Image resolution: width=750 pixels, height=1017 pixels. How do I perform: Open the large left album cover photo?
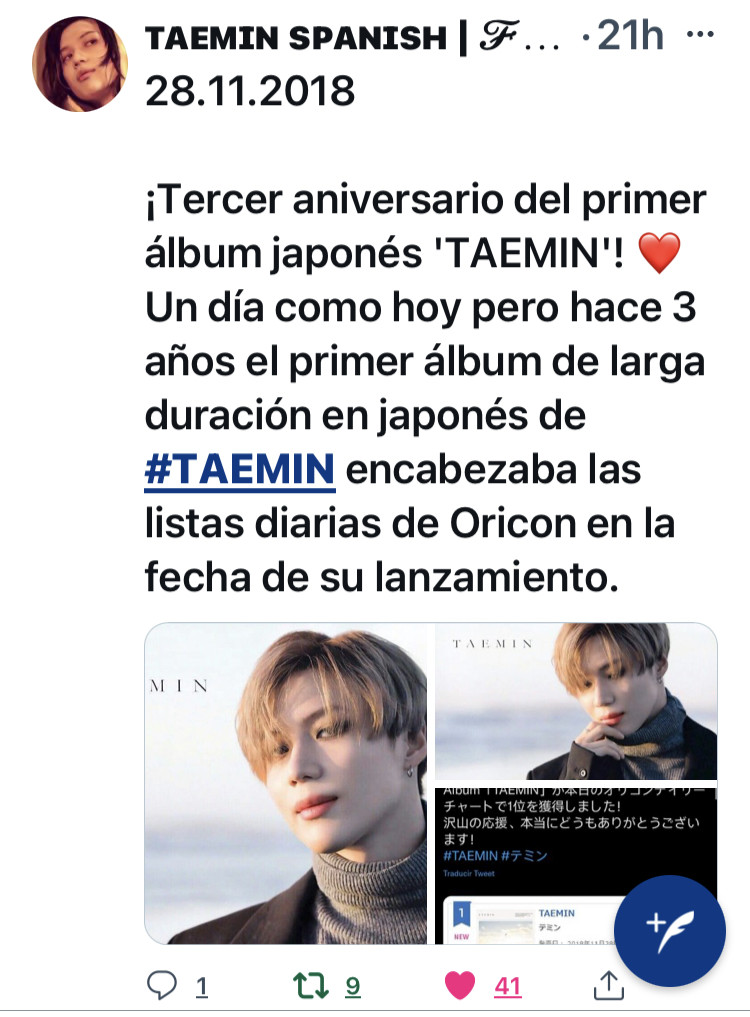286,783
